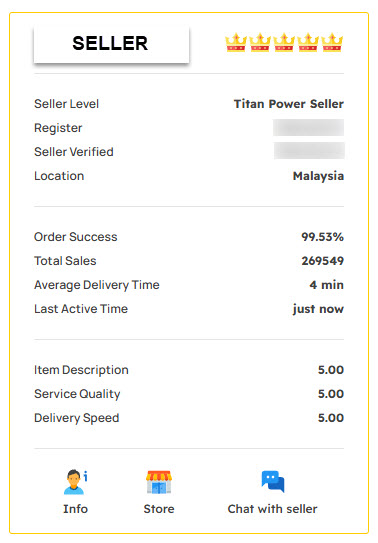Click the middle crown rating icon
The image size is (378, 543).
[284, 42]
